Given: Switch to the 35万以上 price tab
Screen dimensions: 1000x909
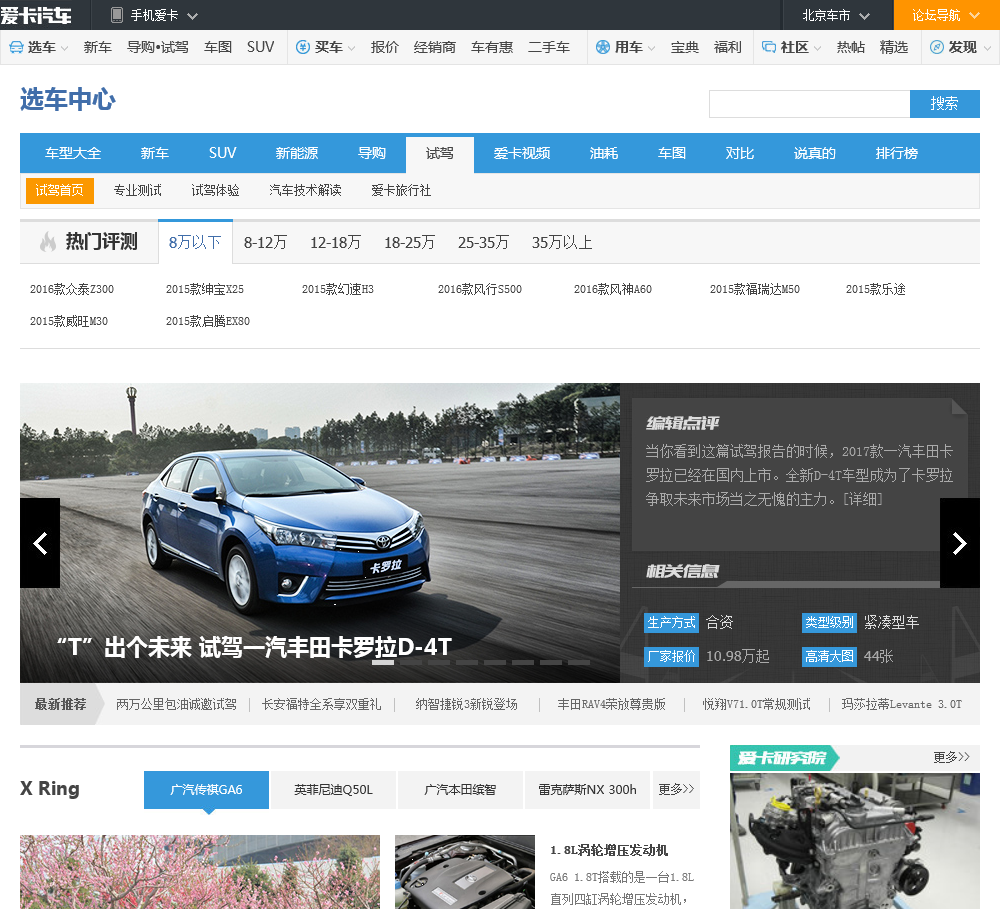Looking at the screenshot, I should pos(562,242).
